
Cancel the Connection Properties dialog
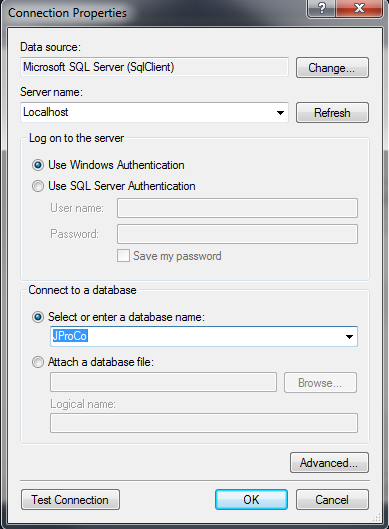332,500
